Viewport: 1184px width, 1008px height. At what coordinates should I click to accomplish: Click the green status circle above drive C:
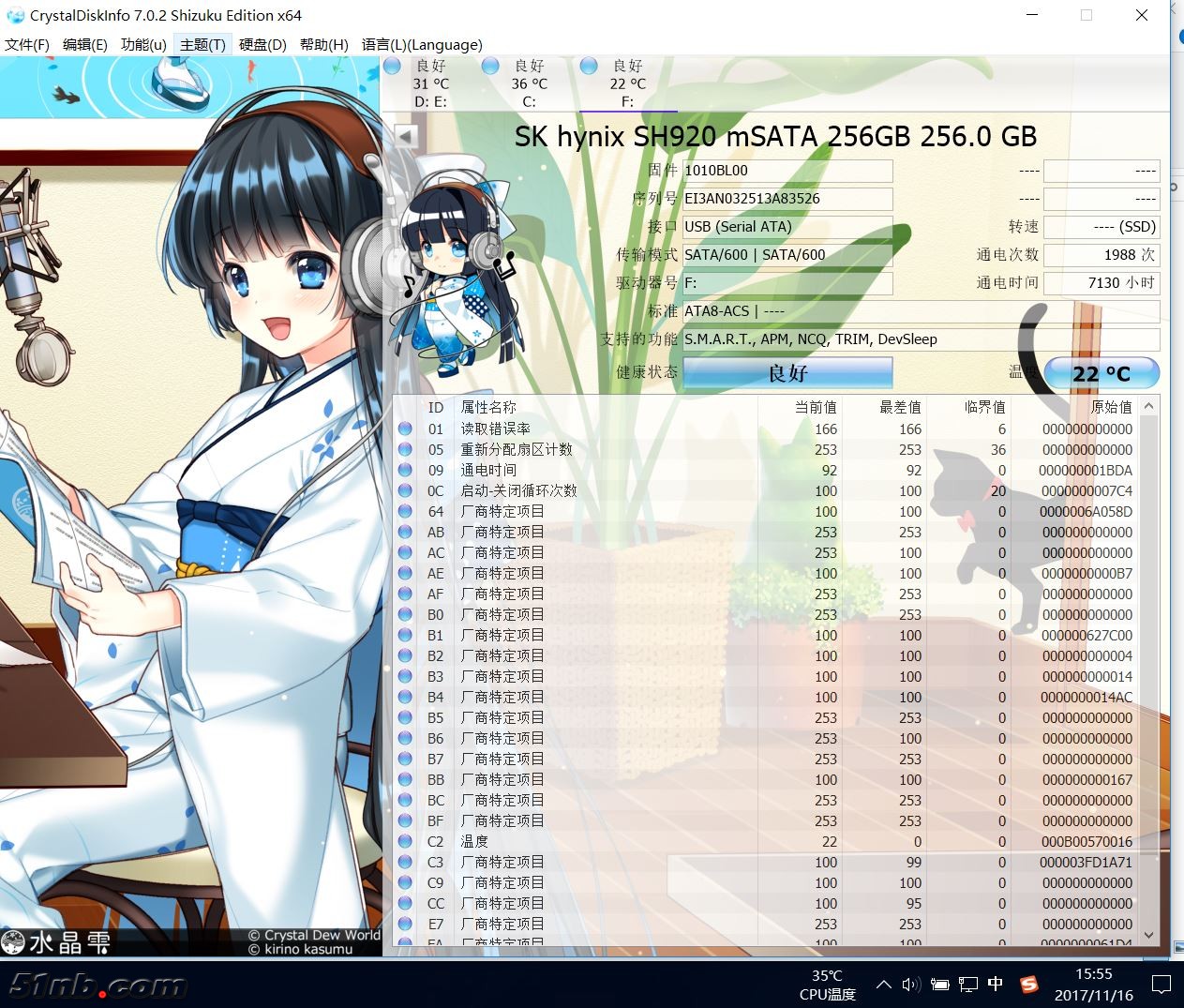489,66
